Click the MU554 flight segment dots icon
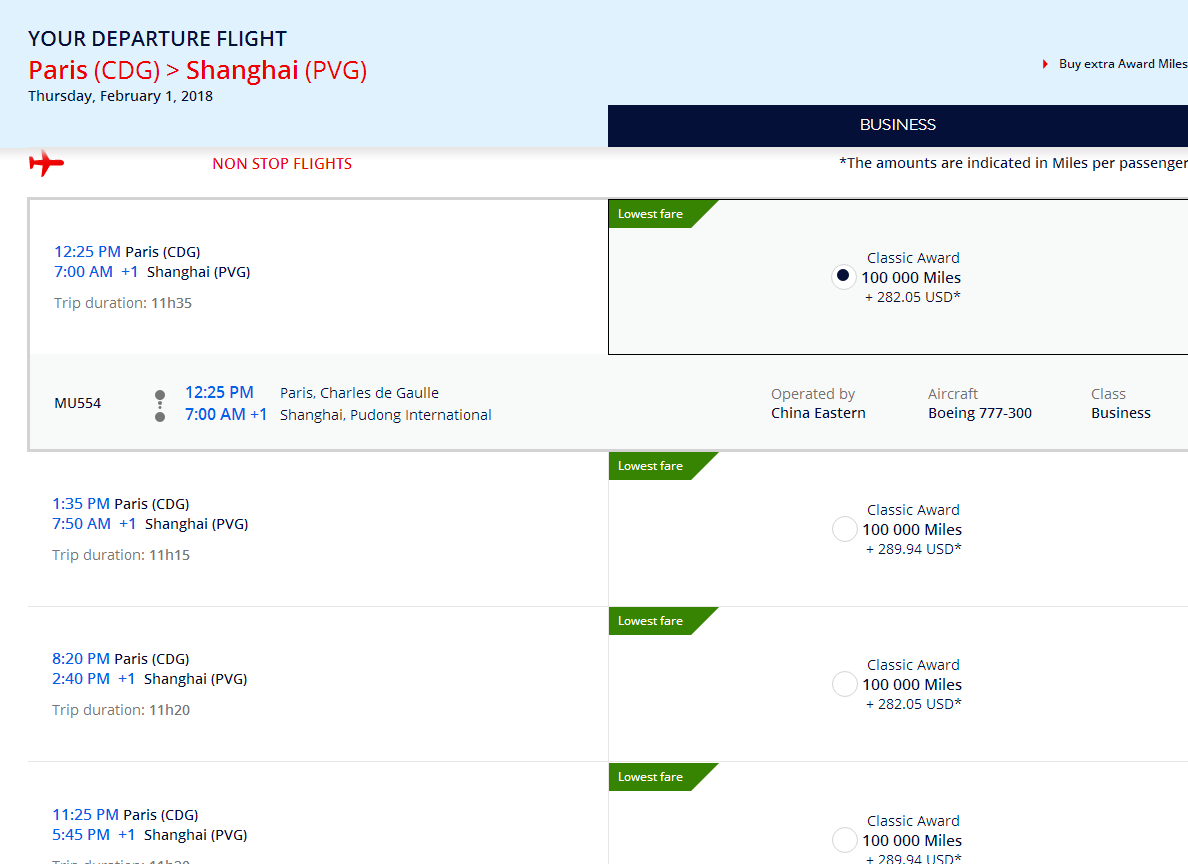Viewport: 1188px width, 864px height. pyautogui.click(x=160, y=405)
